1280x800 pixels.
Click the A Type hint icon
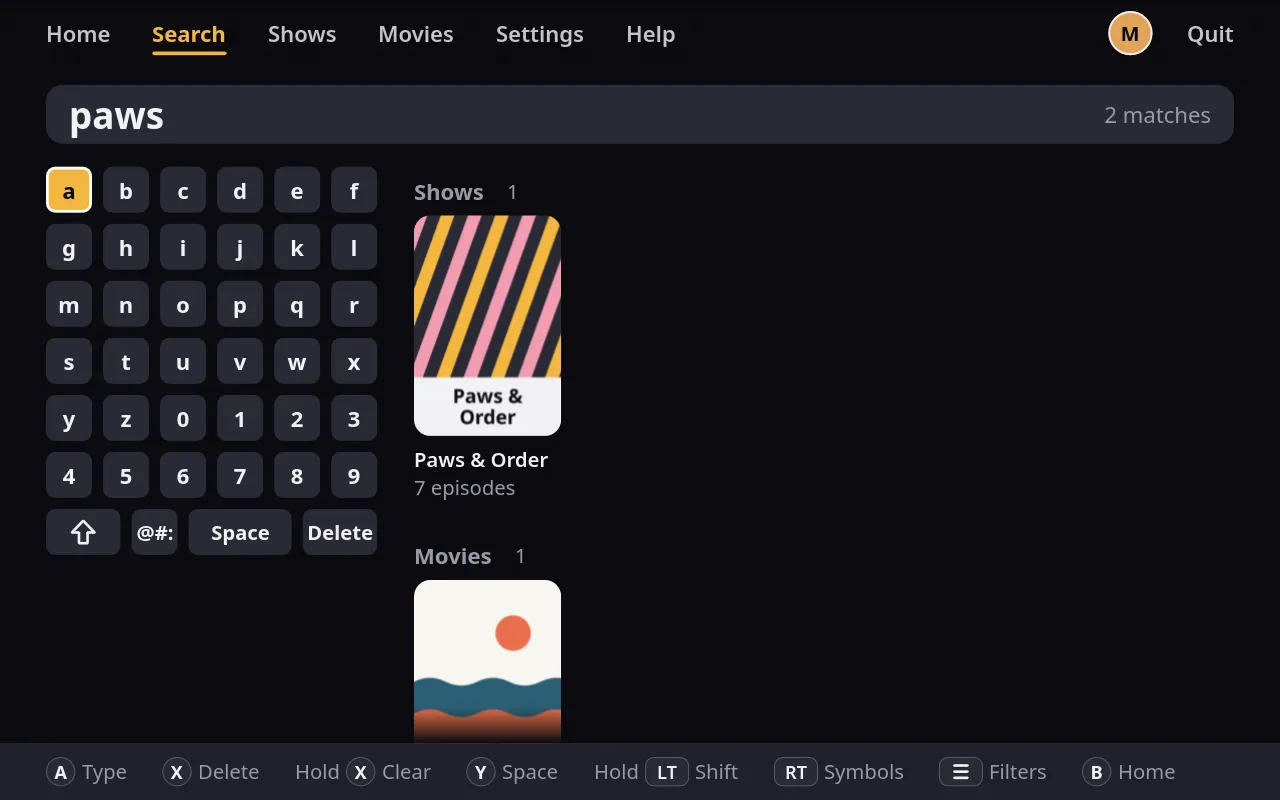click(61, 772)
